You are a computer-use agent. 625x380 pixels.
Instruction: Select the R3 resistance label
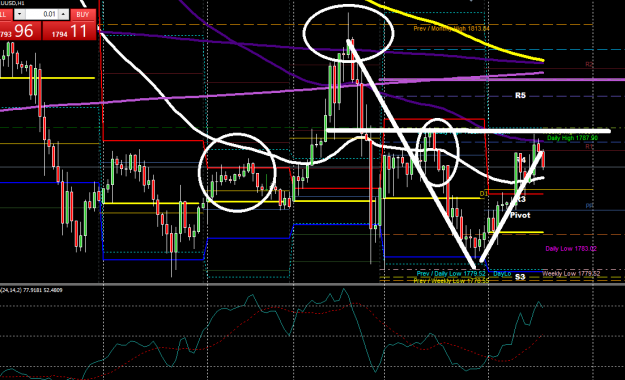coord(521,199)
